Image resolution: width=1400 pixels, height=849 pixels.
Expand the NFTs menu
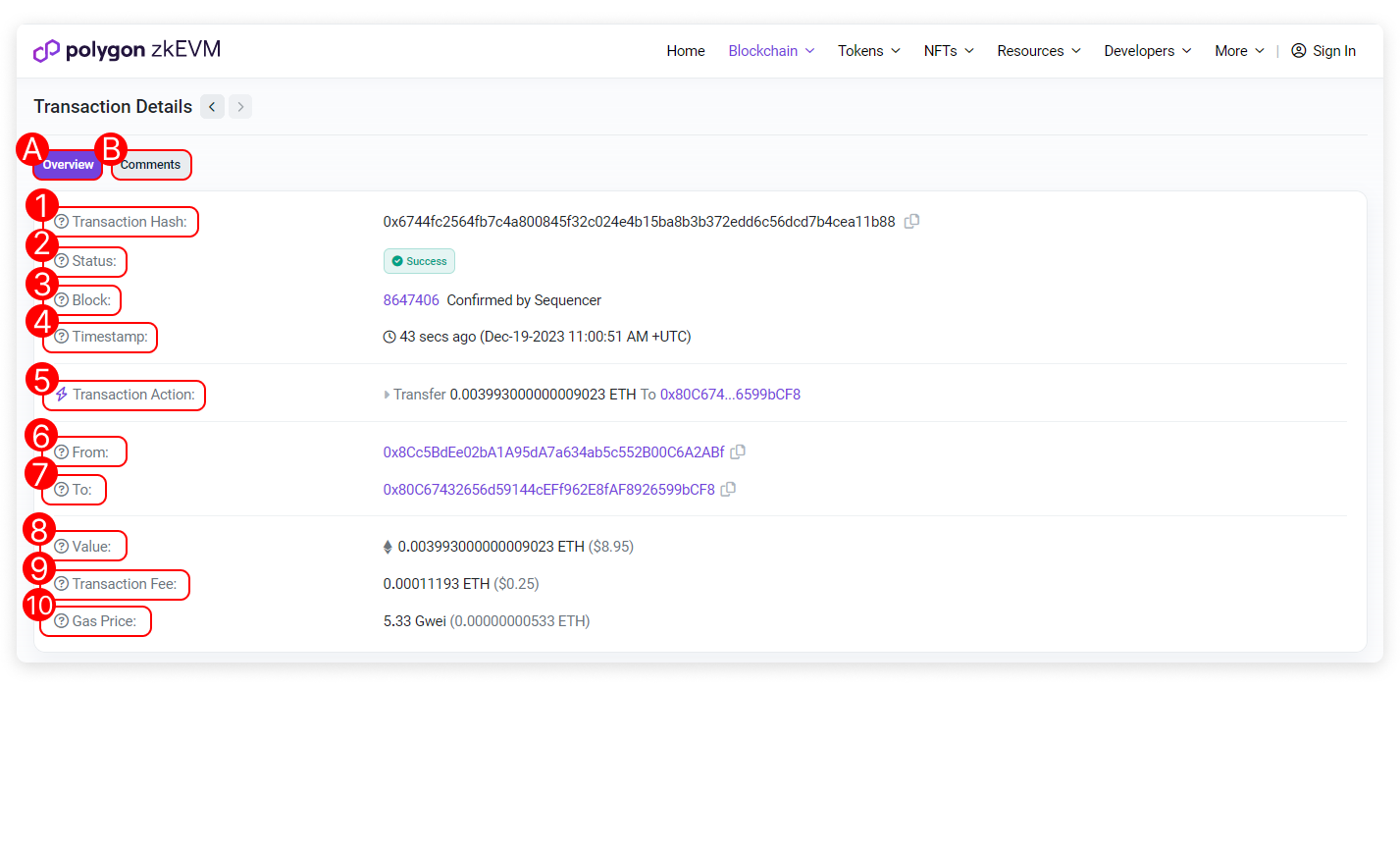click(x=948, y=51)
